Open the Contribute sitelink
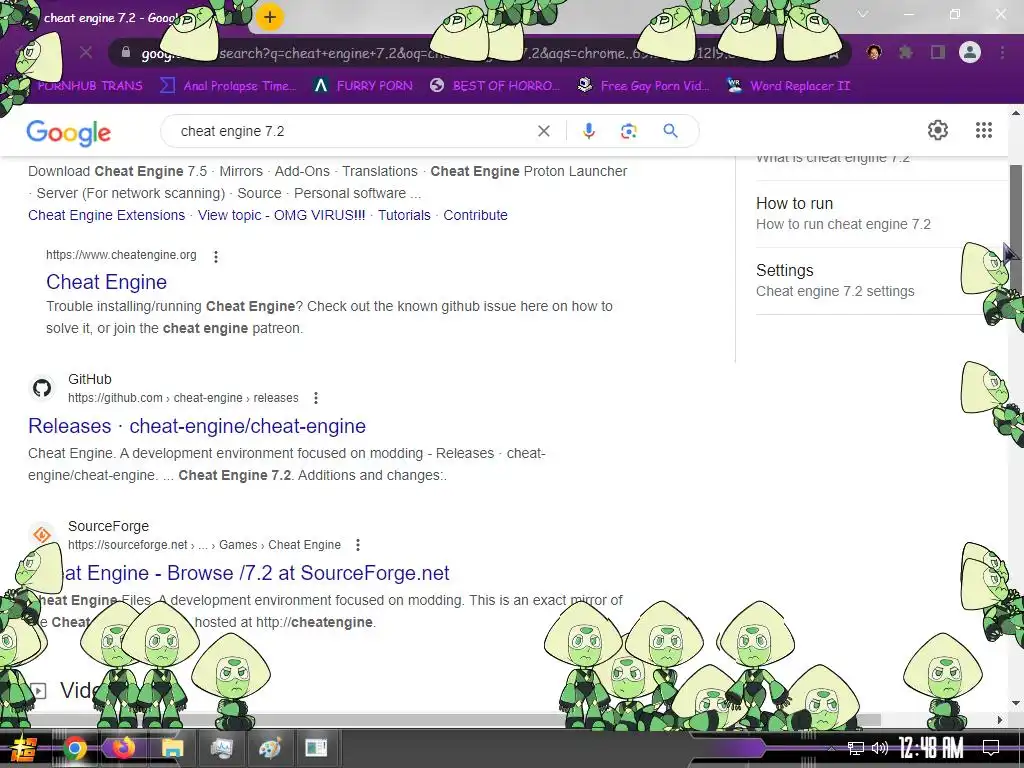The width and height of the screenshot is (1024, 768). point(475,215)
